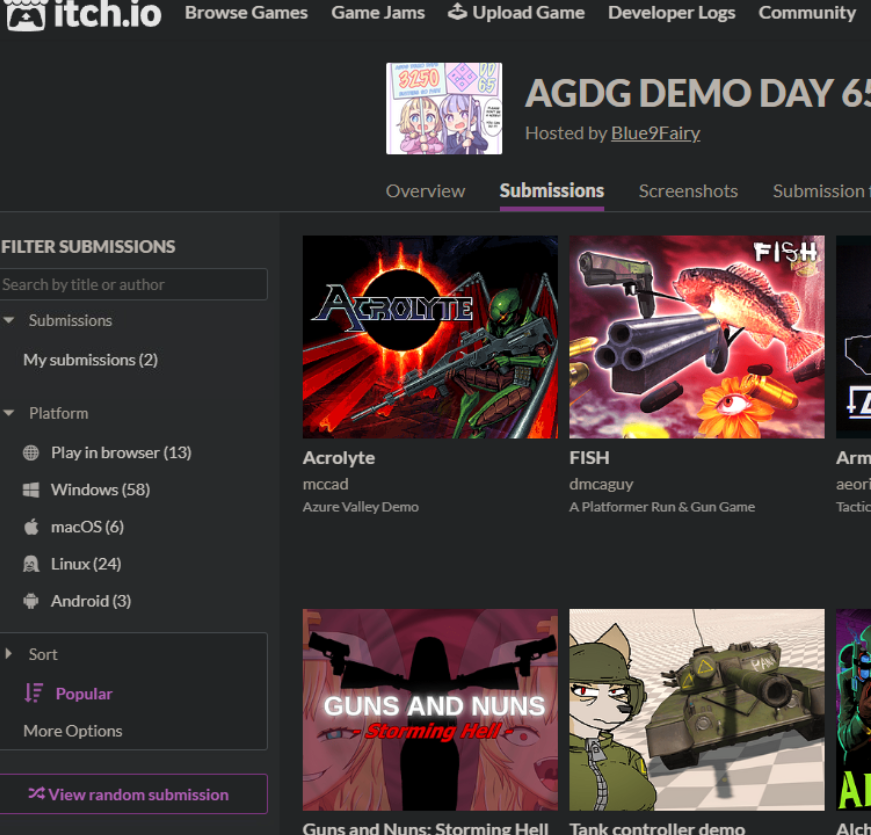
Task: Click the Linux penguin platform icon
Action: [x=31, y=564]
